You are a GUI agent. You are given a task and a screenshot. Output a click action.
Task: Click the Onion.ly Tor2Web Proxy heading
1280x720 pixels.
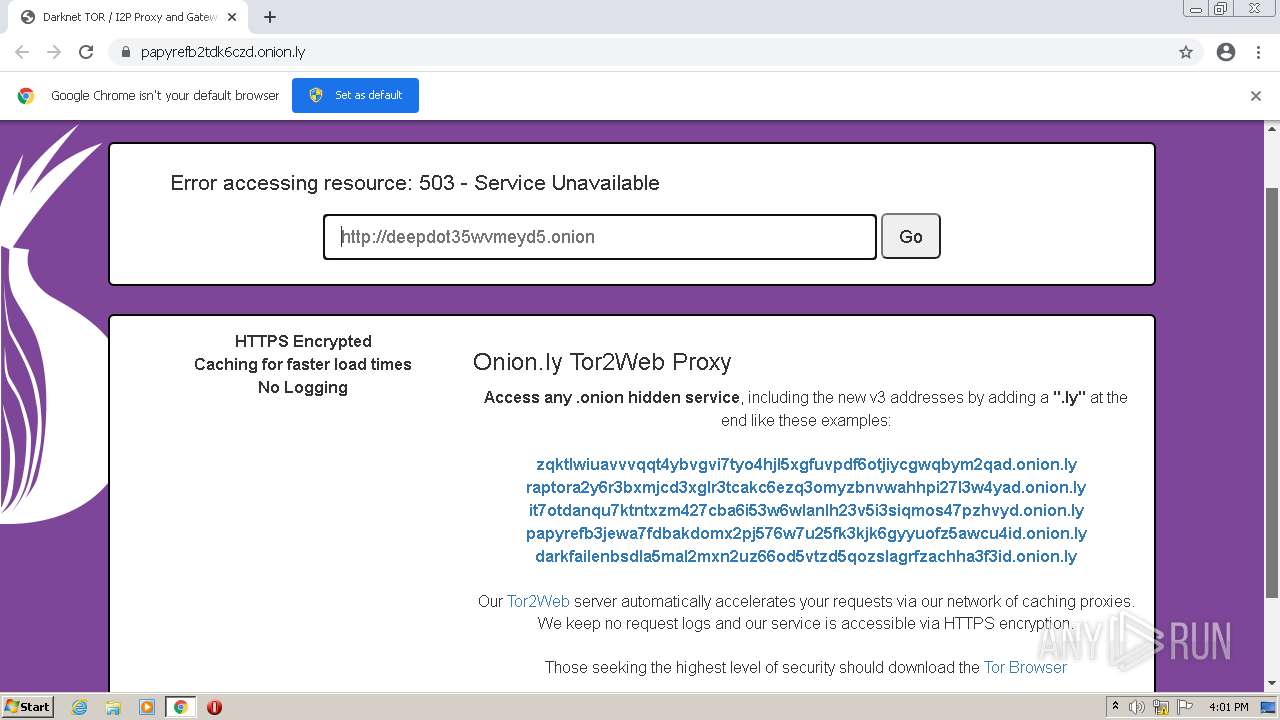(x=602, y=362)
